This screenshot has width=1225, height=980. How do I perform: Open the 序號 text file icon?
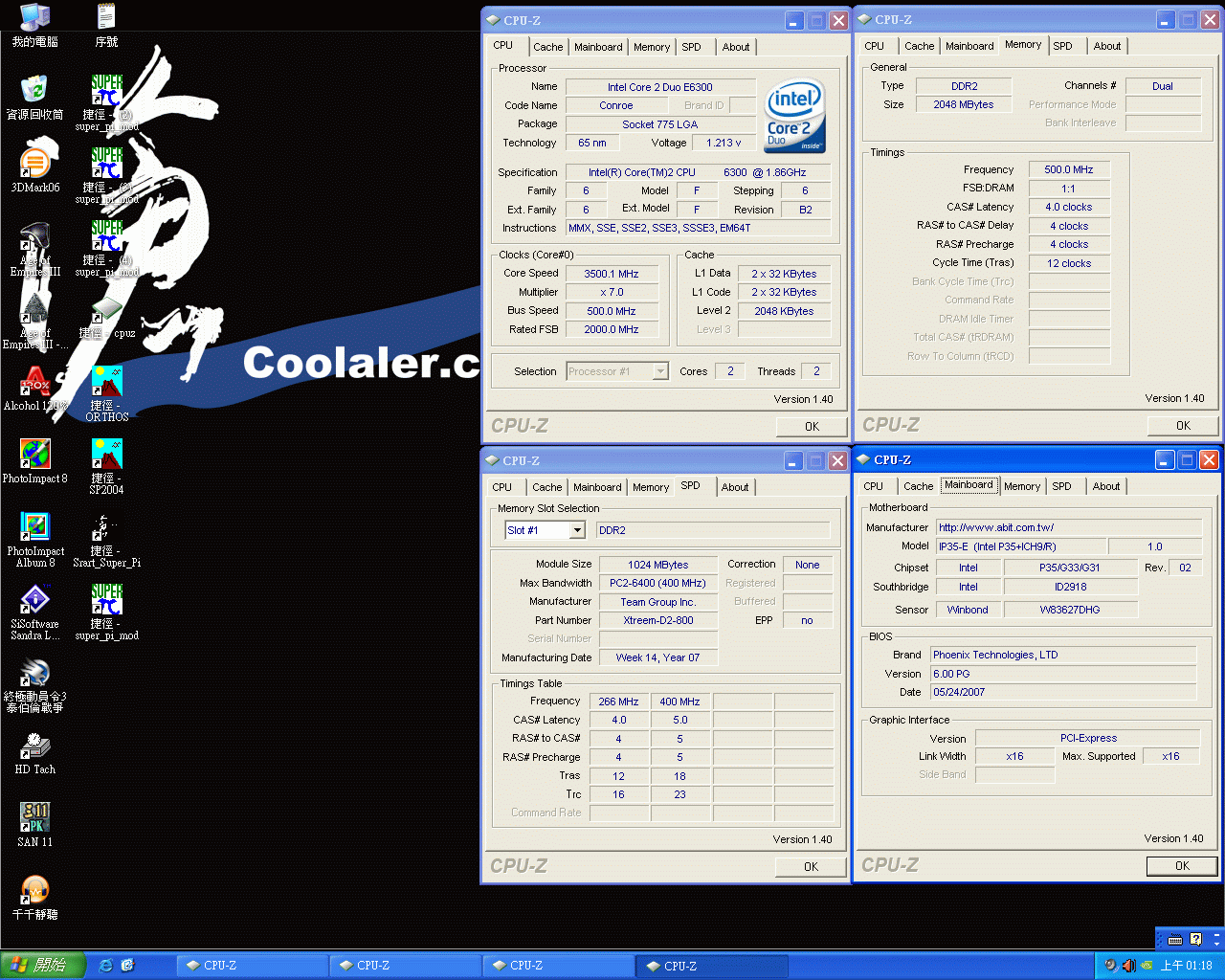(x=106, y=26)
